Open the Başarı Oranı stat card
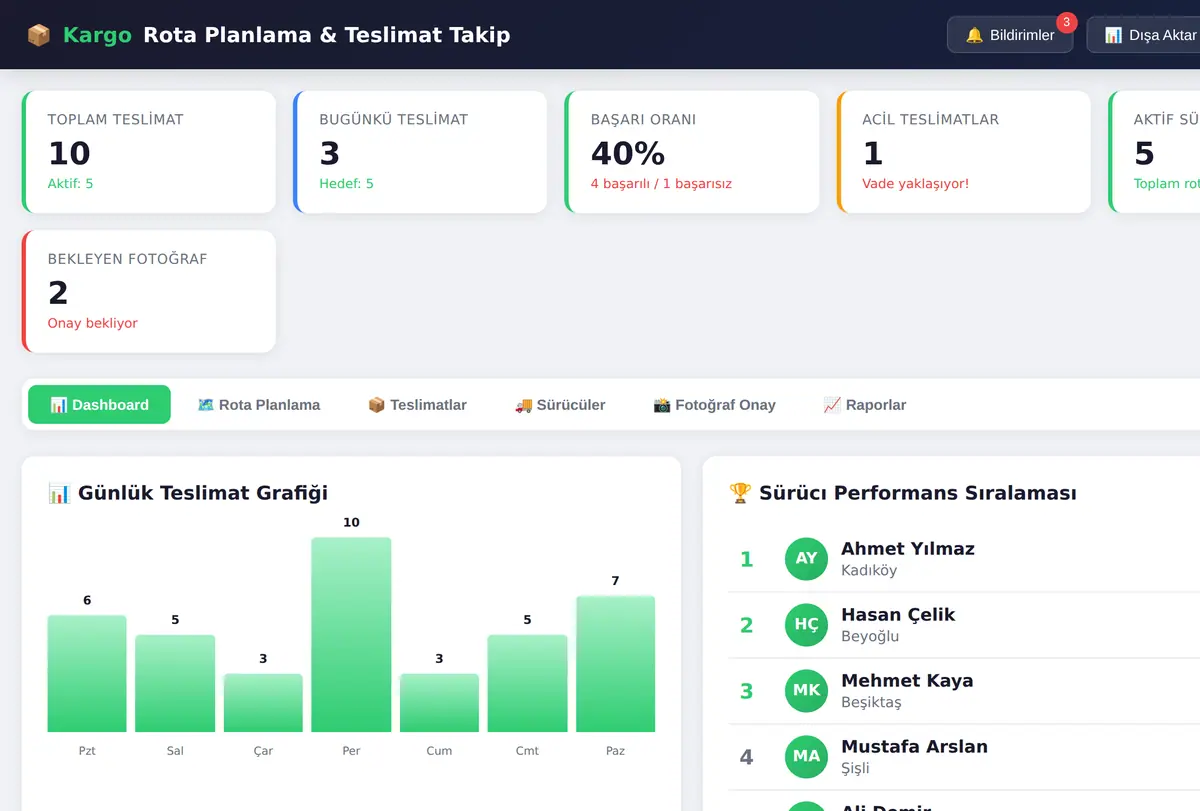 click(692, 152)
